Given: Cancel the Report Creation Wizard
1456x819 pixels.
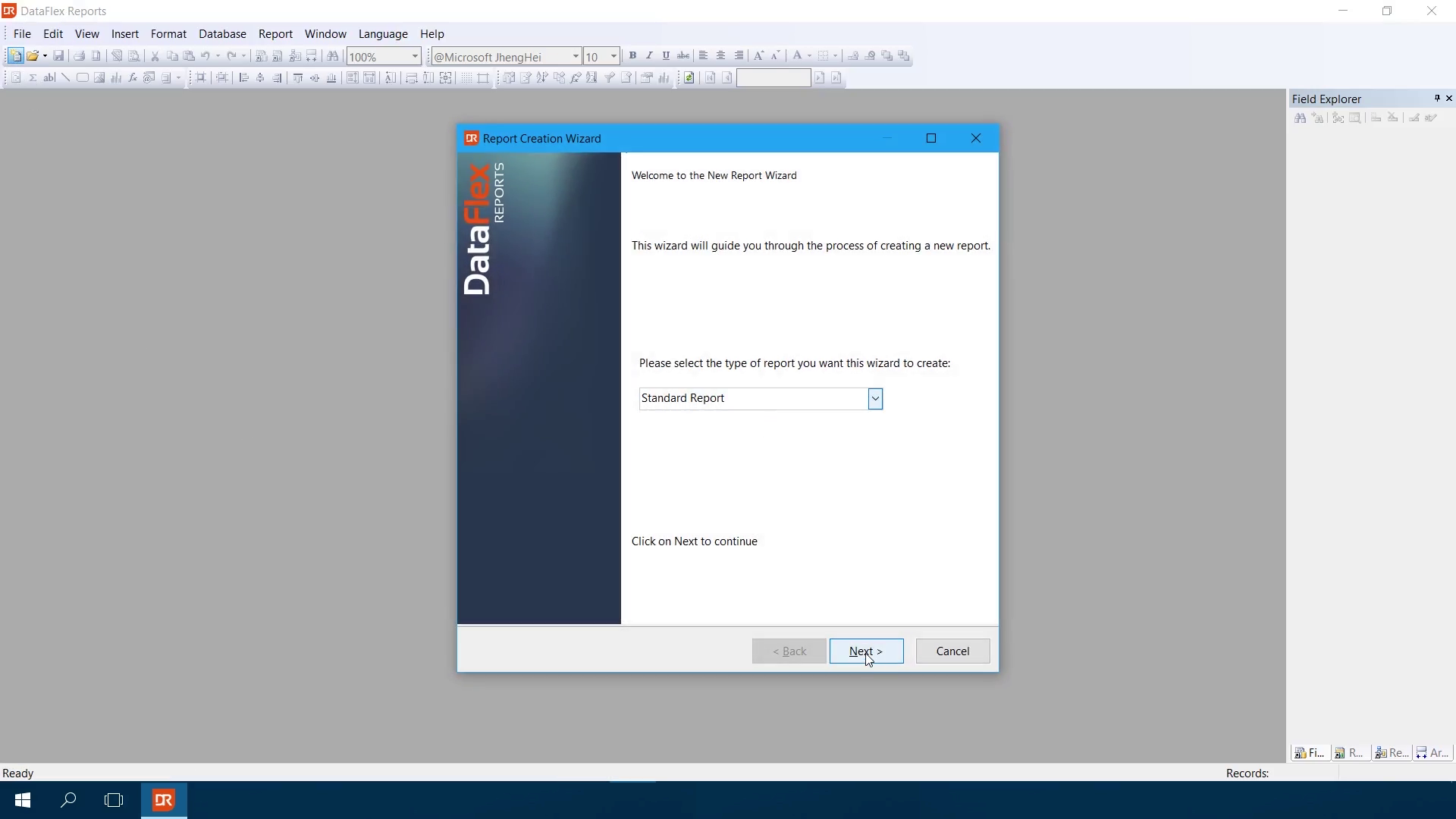Looking at the screenshot, I should [x=952, y=651].
